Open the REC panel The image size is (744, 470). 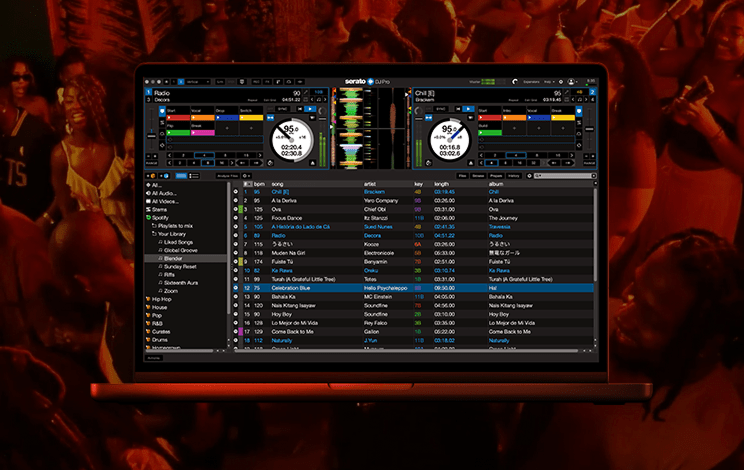(x=256, y=82)
